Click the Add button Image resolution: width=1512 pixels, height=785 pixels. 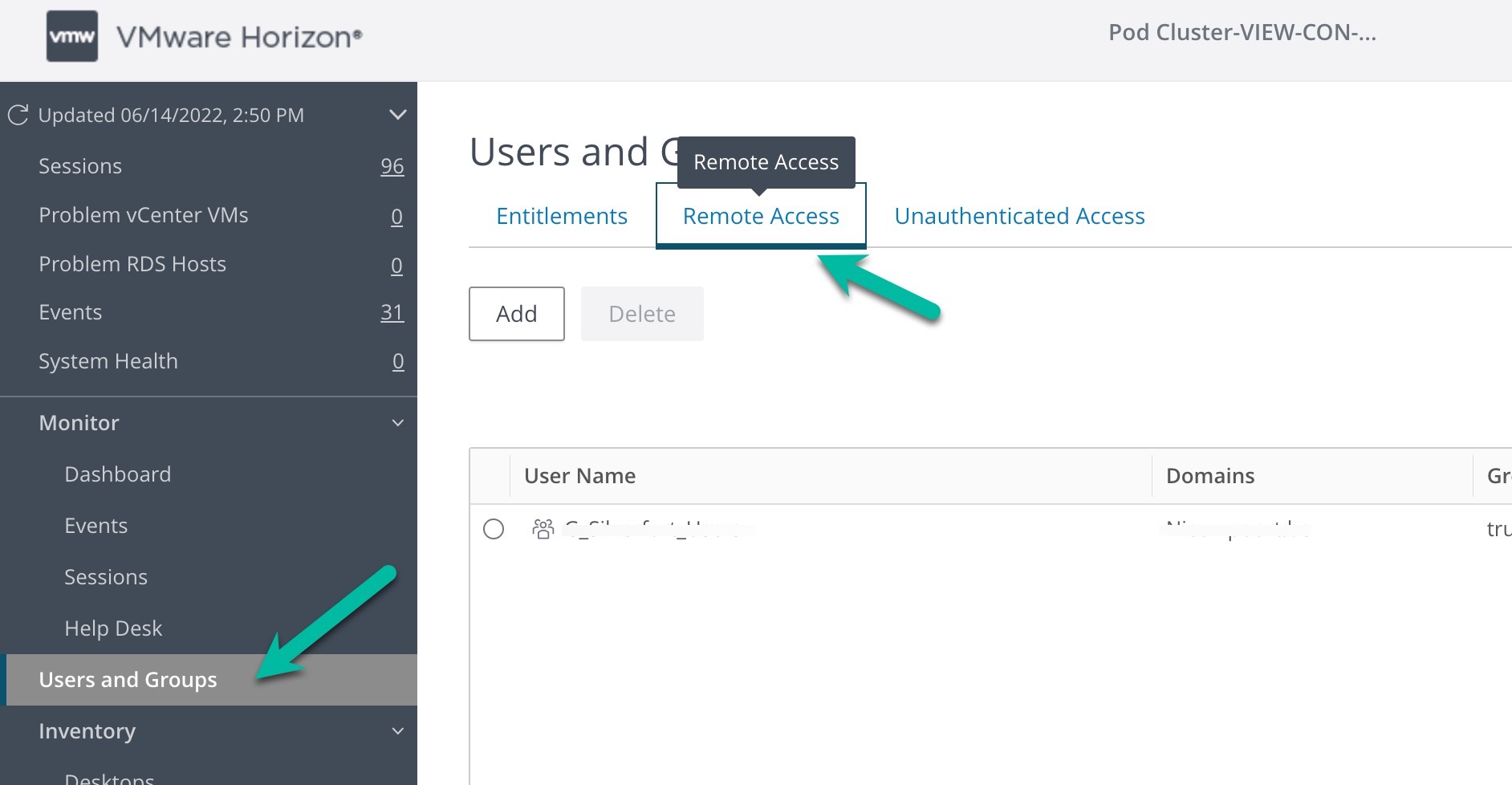coord(516,314)
